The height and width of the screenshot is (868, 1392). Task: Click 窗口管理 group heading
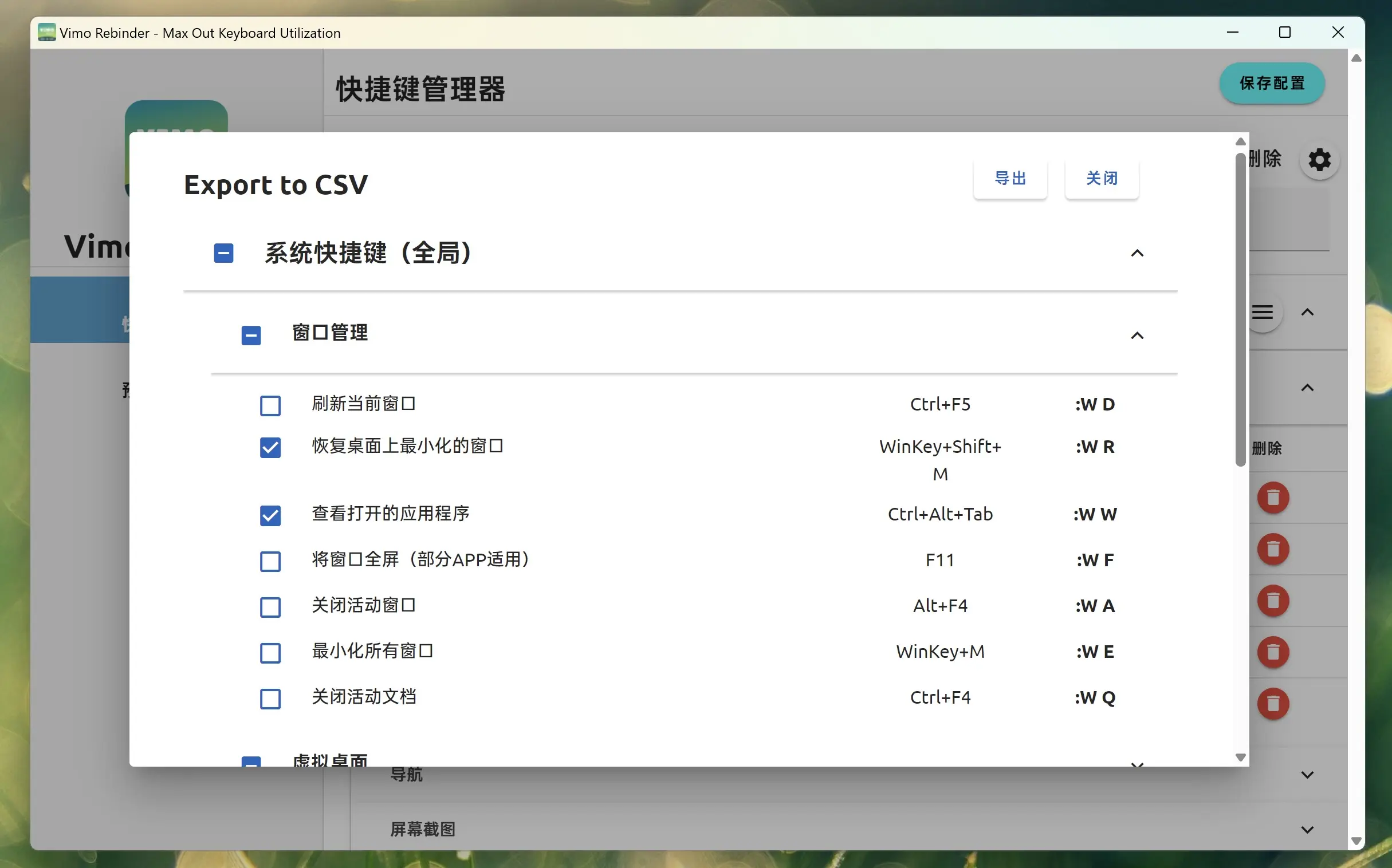click(x=329, y=333)
